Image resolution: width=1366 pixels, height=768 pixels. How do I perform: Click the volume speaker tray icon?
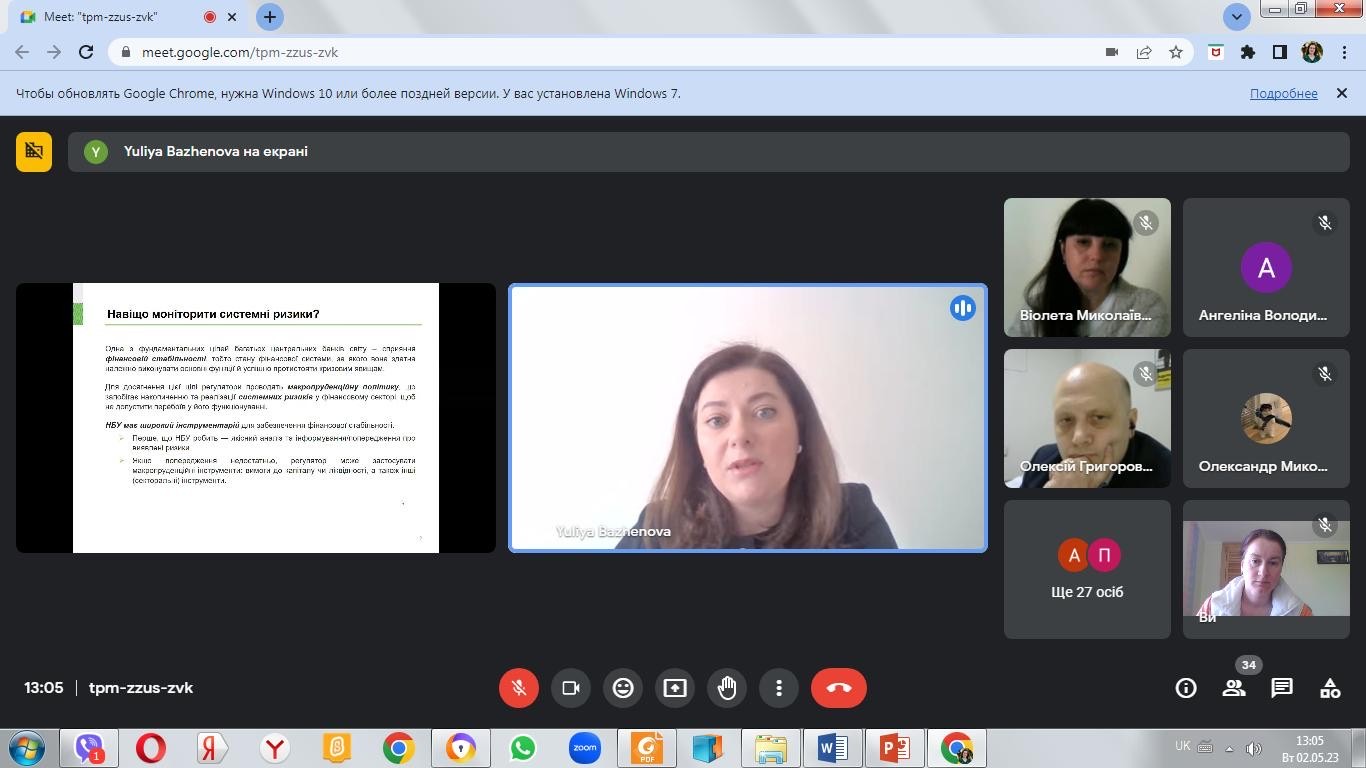click(x=1253, y=748)
